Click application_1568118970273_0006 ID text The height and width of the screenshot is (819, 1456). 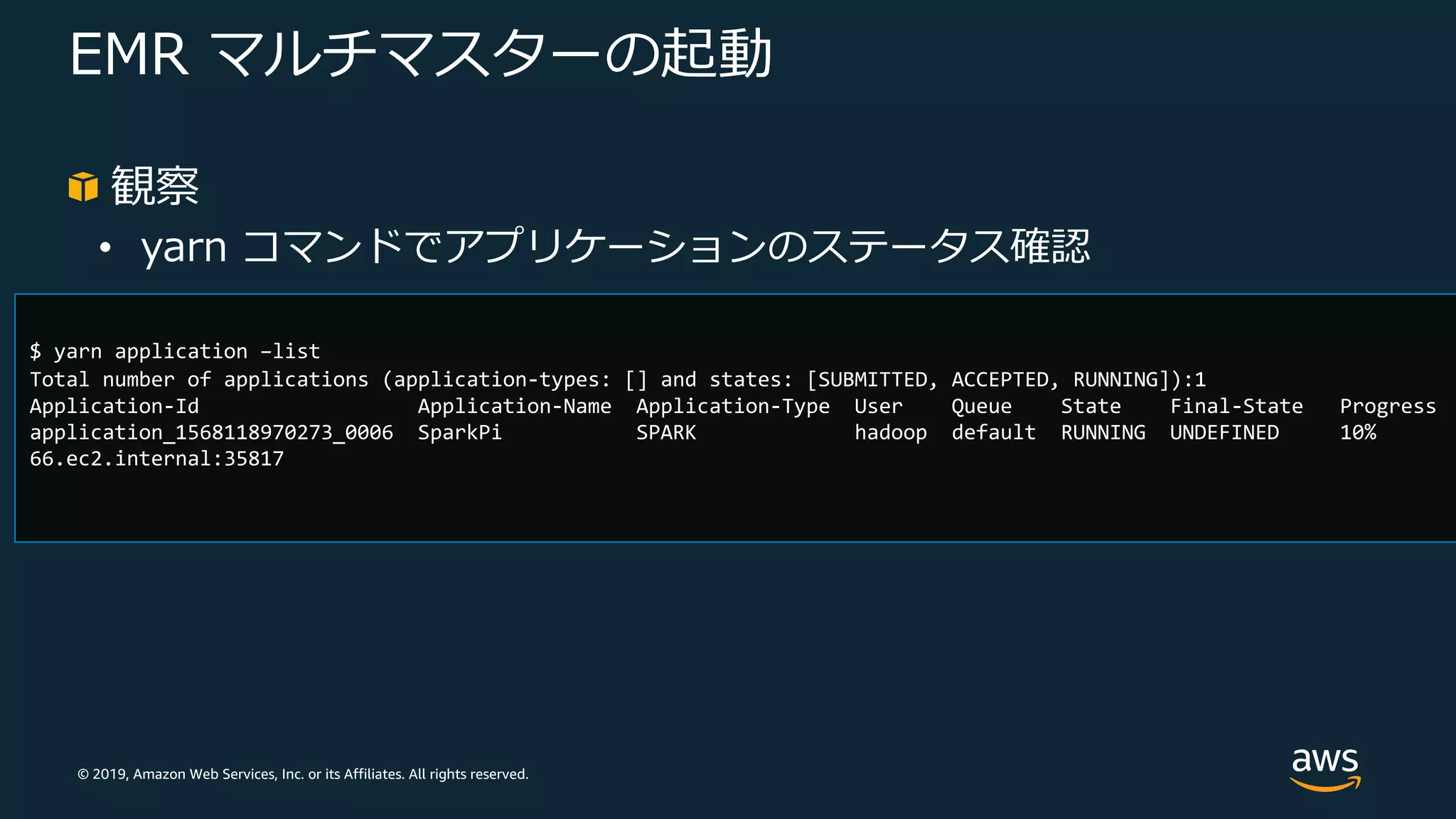click(211, 432)
